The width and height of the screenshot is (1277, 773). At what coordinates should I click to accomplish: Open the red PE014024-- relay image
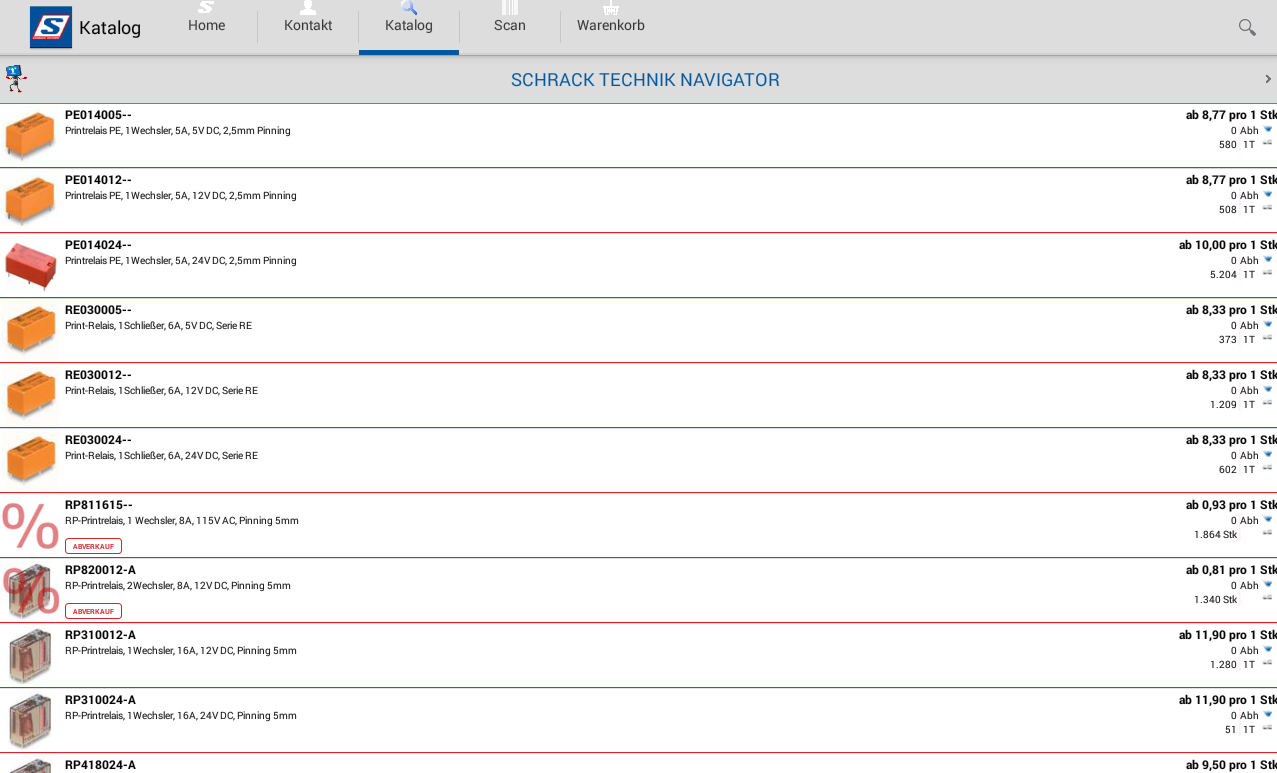coord(30,265)
